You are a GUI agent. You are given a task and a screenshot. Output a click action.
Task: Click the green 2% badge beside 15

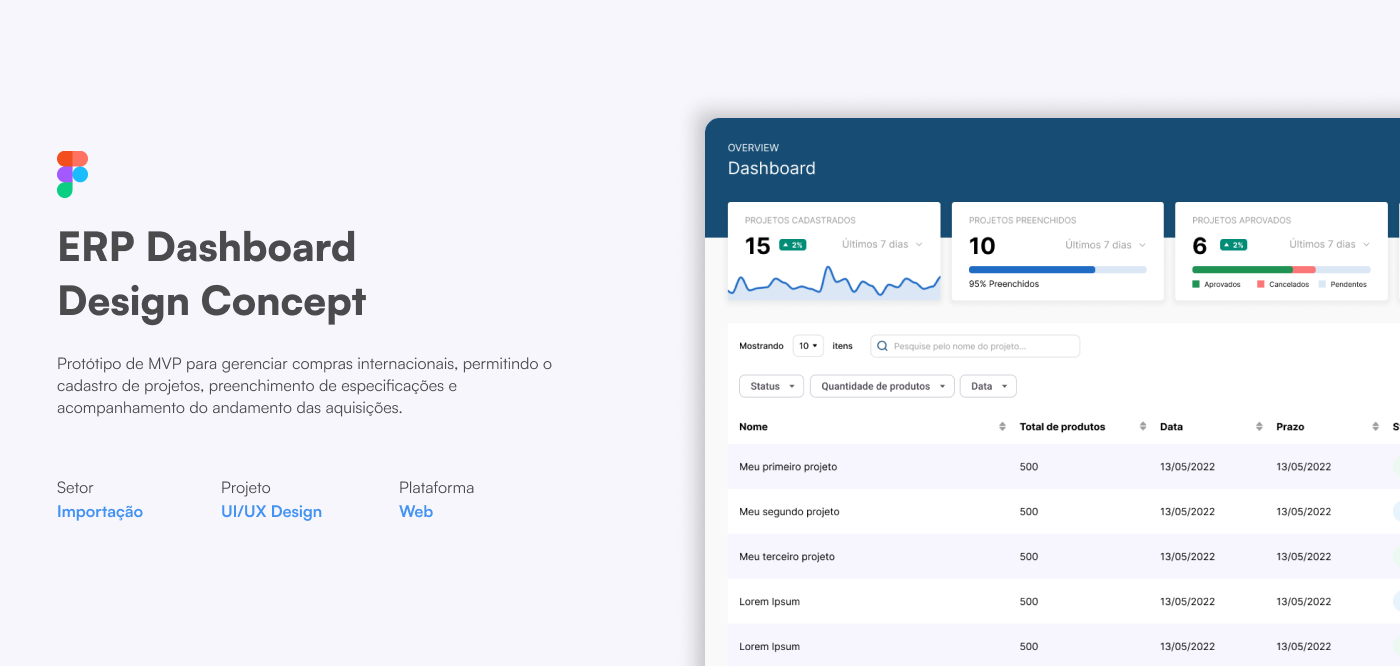point(792,245)
